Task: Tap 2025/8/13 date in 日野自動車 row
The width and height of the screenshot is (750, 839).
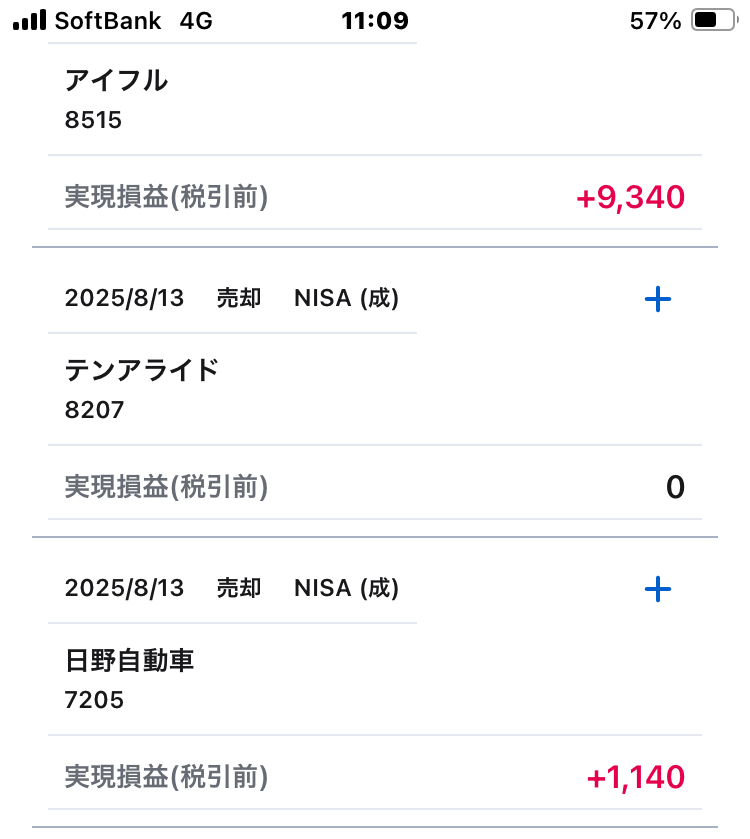Action: tap(124, 588)
